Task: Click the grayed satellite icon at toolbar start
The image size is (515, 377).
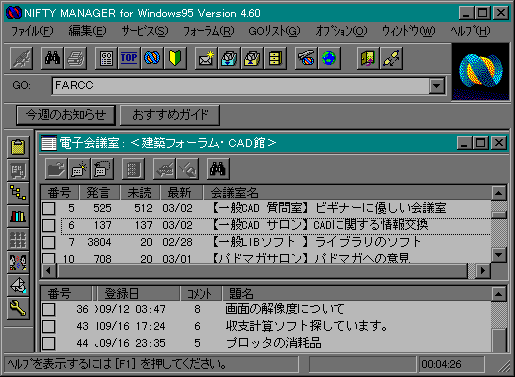Action: (x=21, y=58)
